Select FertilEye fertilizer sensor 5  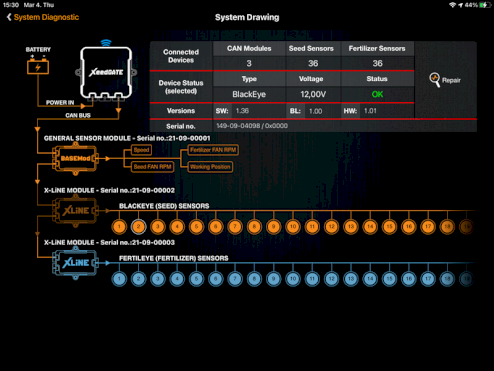point(196,279)
